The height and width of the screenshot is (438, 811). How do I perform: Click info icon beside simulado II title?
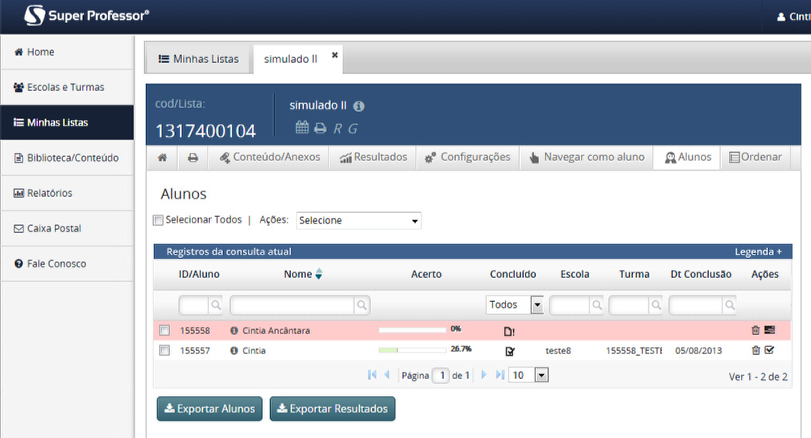359,106
